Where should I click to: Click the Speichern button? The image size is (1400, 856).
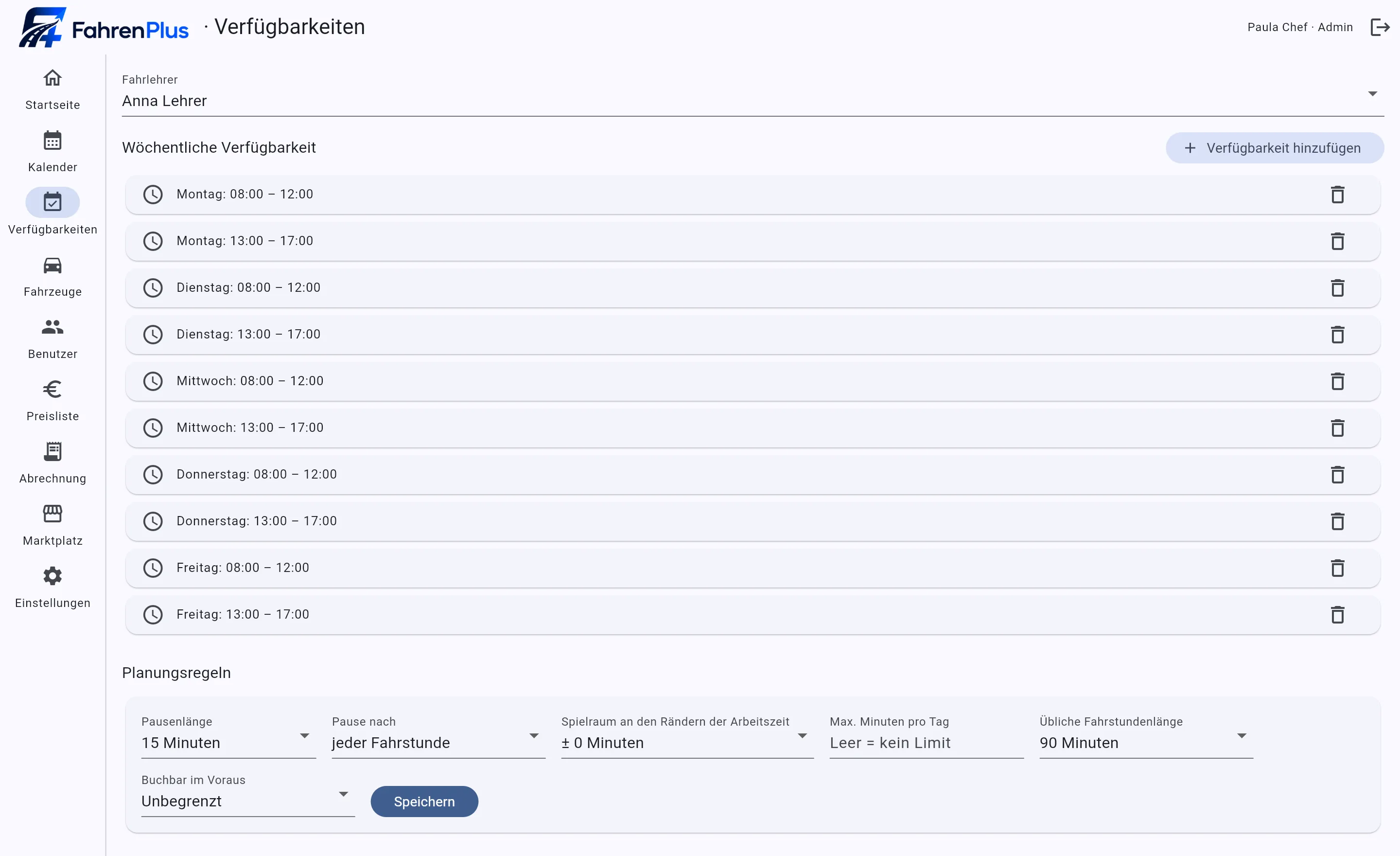click(x=424, y=802)
